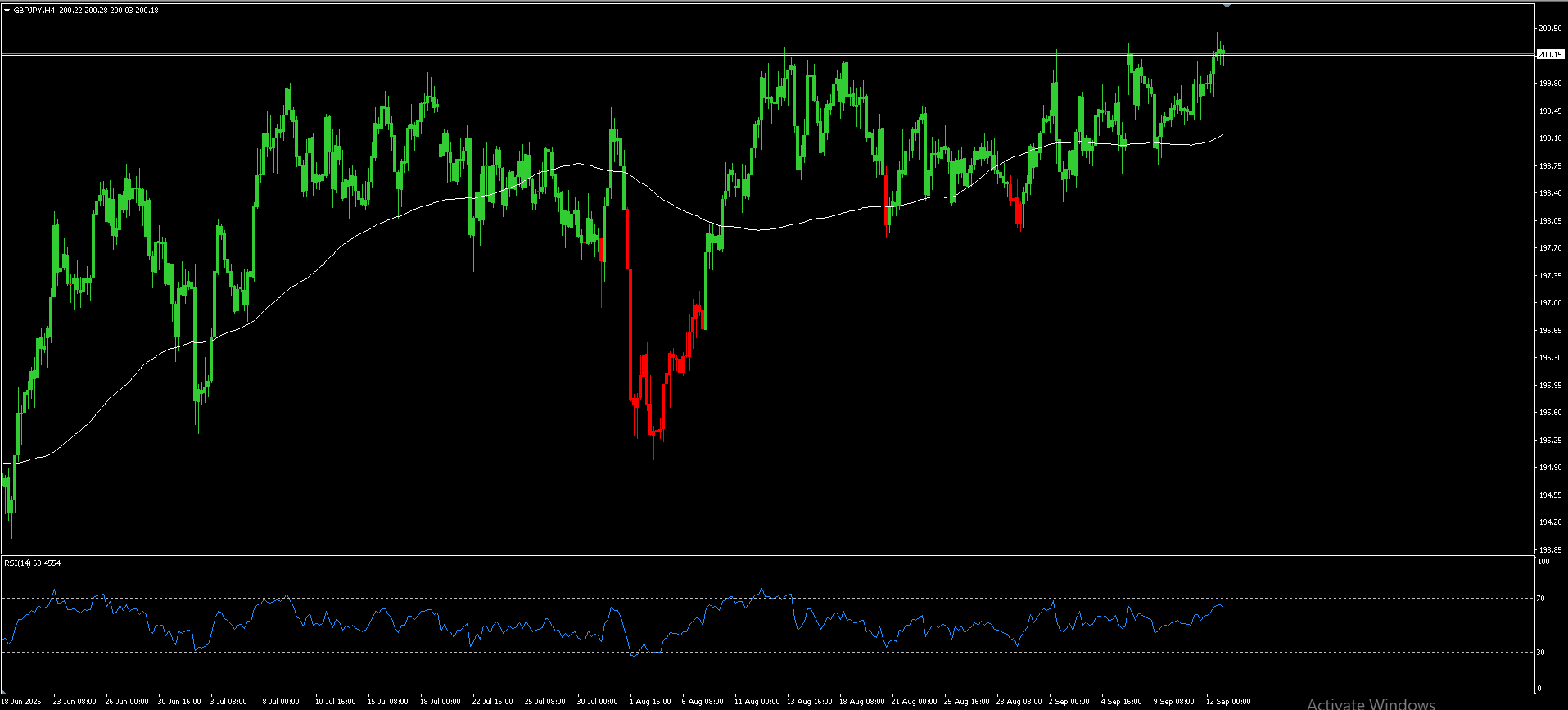The image size is (1568, 710).
Task: Click the RSI scale value 30
Action: [x=1541, y=653]
